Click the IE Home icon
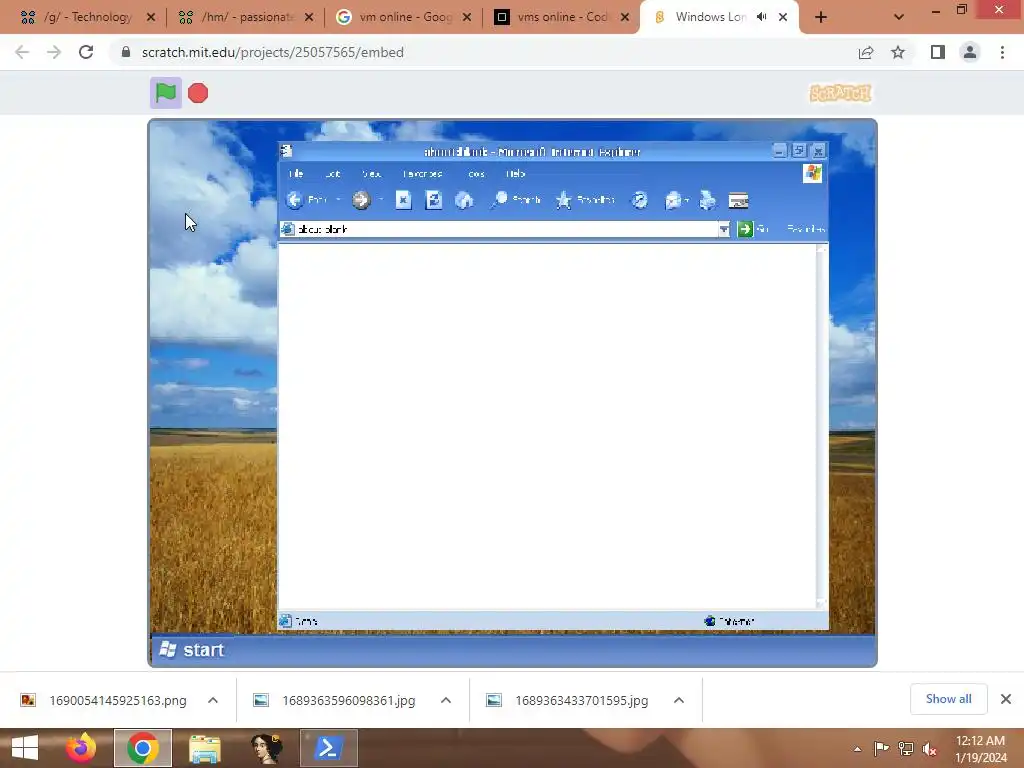1024x768 pixels. pyautogui.click(x=464, y=200)
